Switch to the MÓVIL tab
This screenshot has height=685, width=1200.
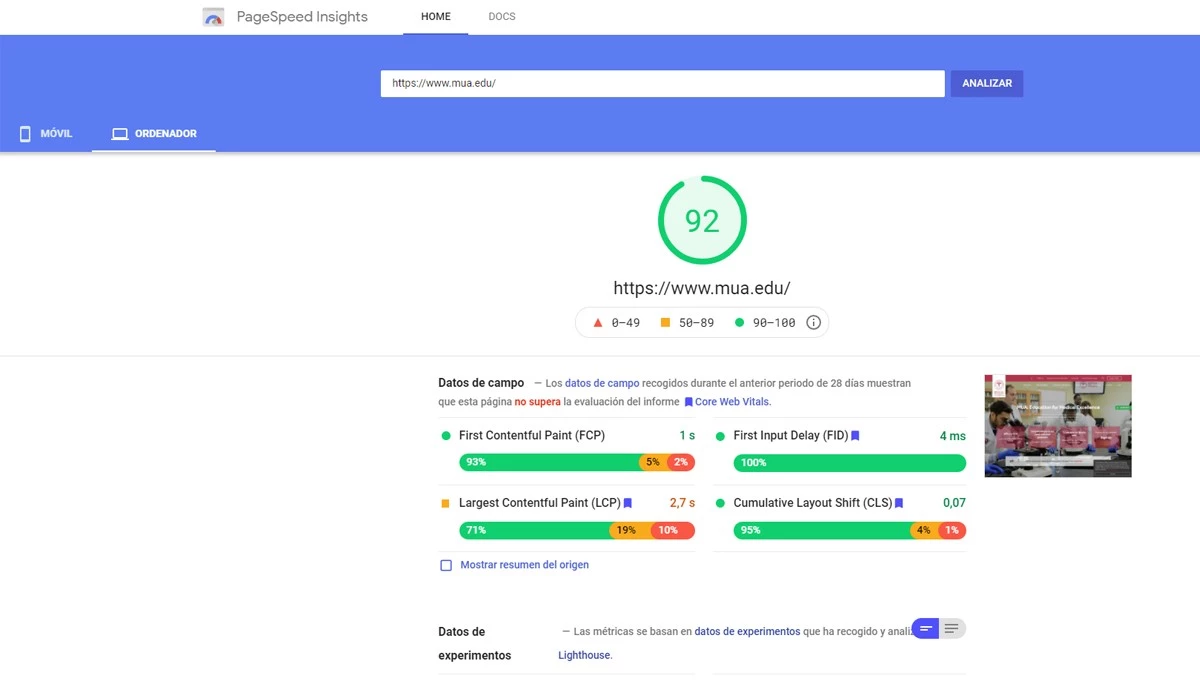point(46,134)
